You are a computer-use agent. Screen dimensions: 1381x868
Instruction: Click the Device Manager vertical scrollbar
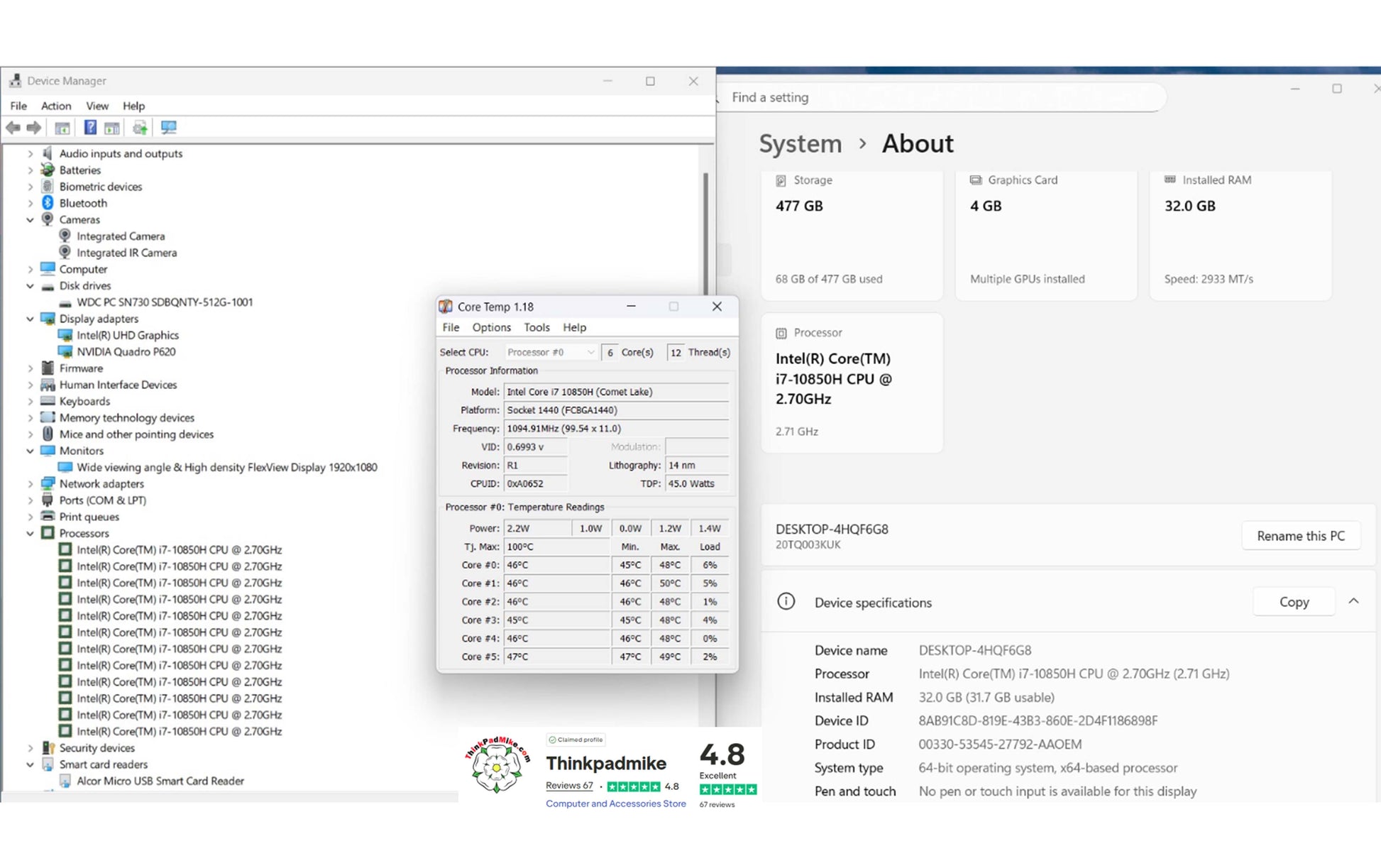[705, 234]
